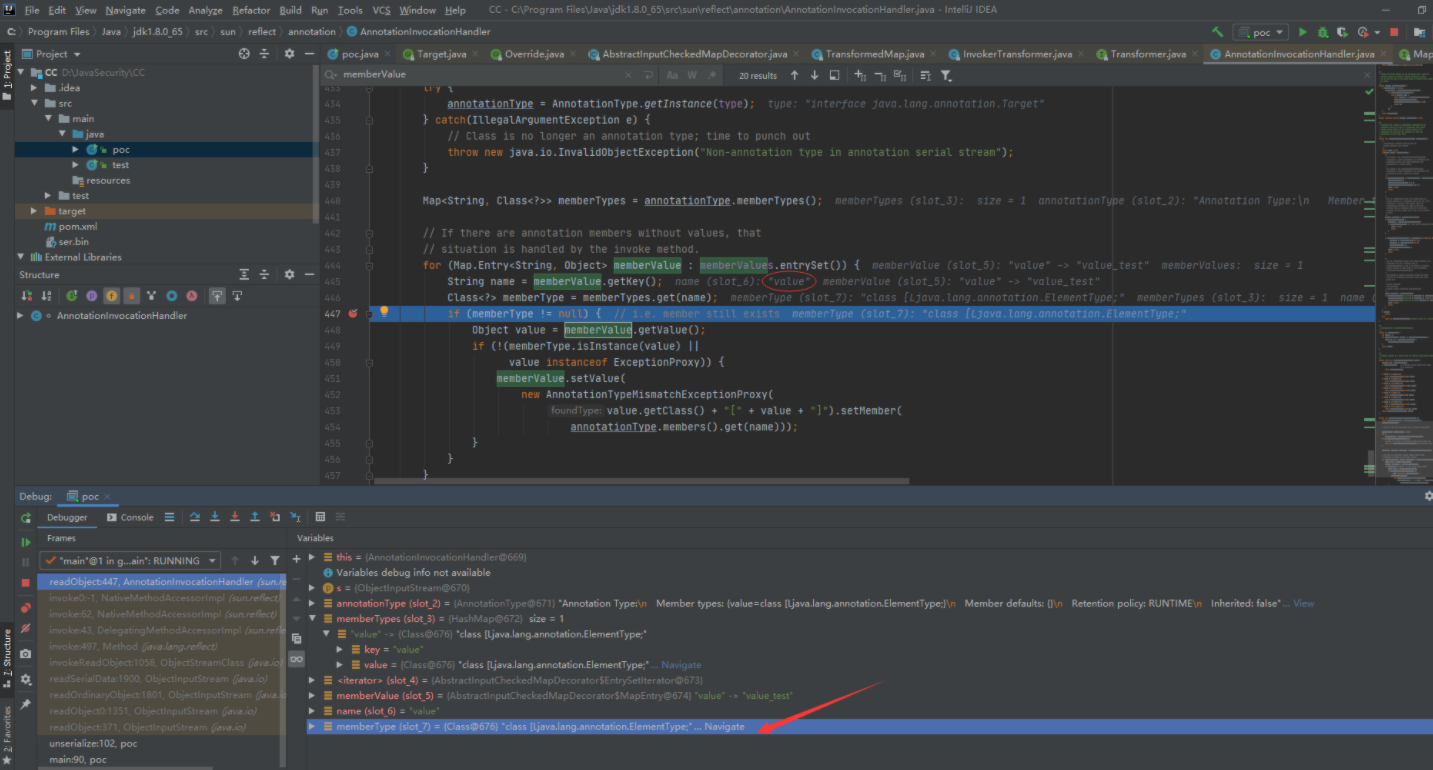The width and height of the screenshot is (1433, 770).
Task: Stop debugging via red square in Debug panel
Action: click(x=26, y=582)
